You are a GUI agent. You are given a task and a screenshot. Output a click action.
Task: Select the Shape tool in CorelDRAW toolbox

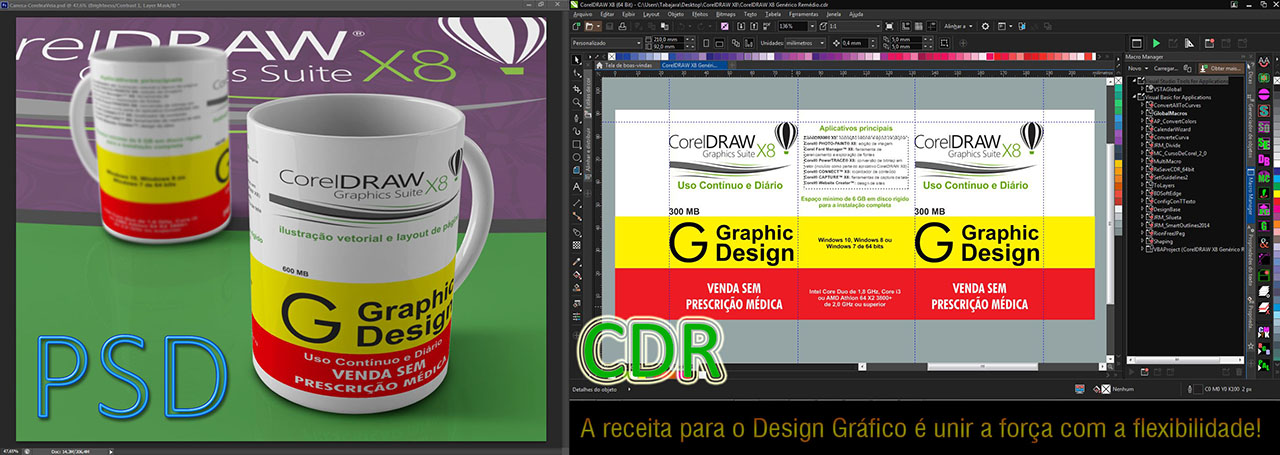[x=576, y=73]
